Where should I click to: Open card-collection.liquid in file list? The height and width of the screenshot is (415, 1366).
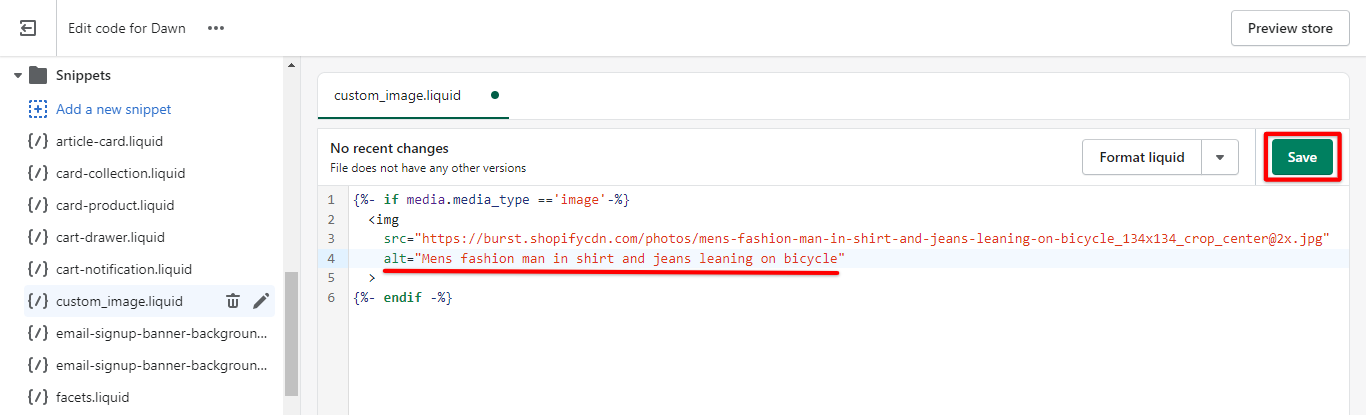pyautogui.click(x=120, y=173)
